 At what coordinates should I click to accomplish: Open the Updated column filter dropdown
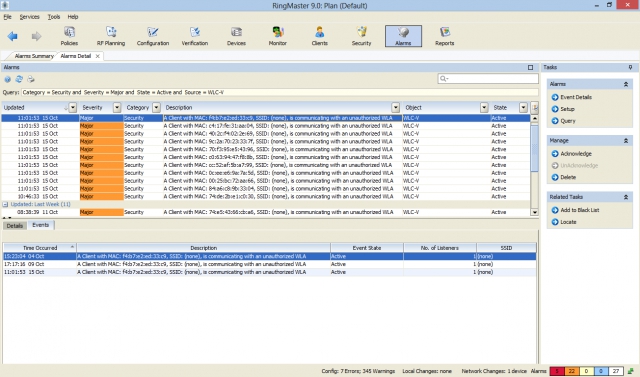73,108
